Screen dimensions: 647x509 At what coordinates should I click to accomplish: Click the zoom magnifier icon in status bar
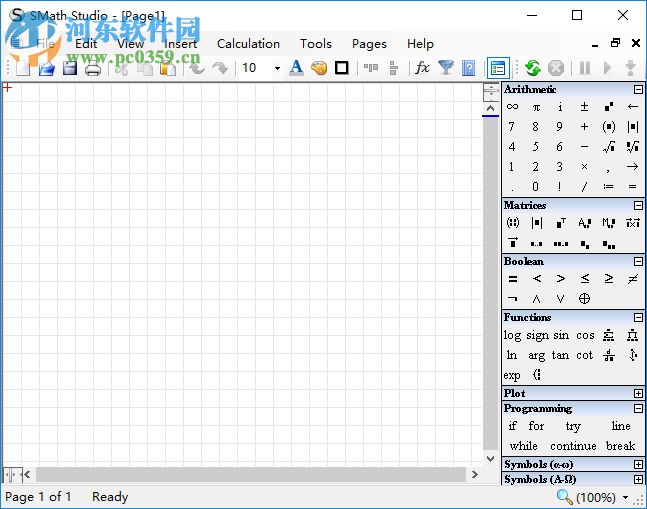(564, 497)
